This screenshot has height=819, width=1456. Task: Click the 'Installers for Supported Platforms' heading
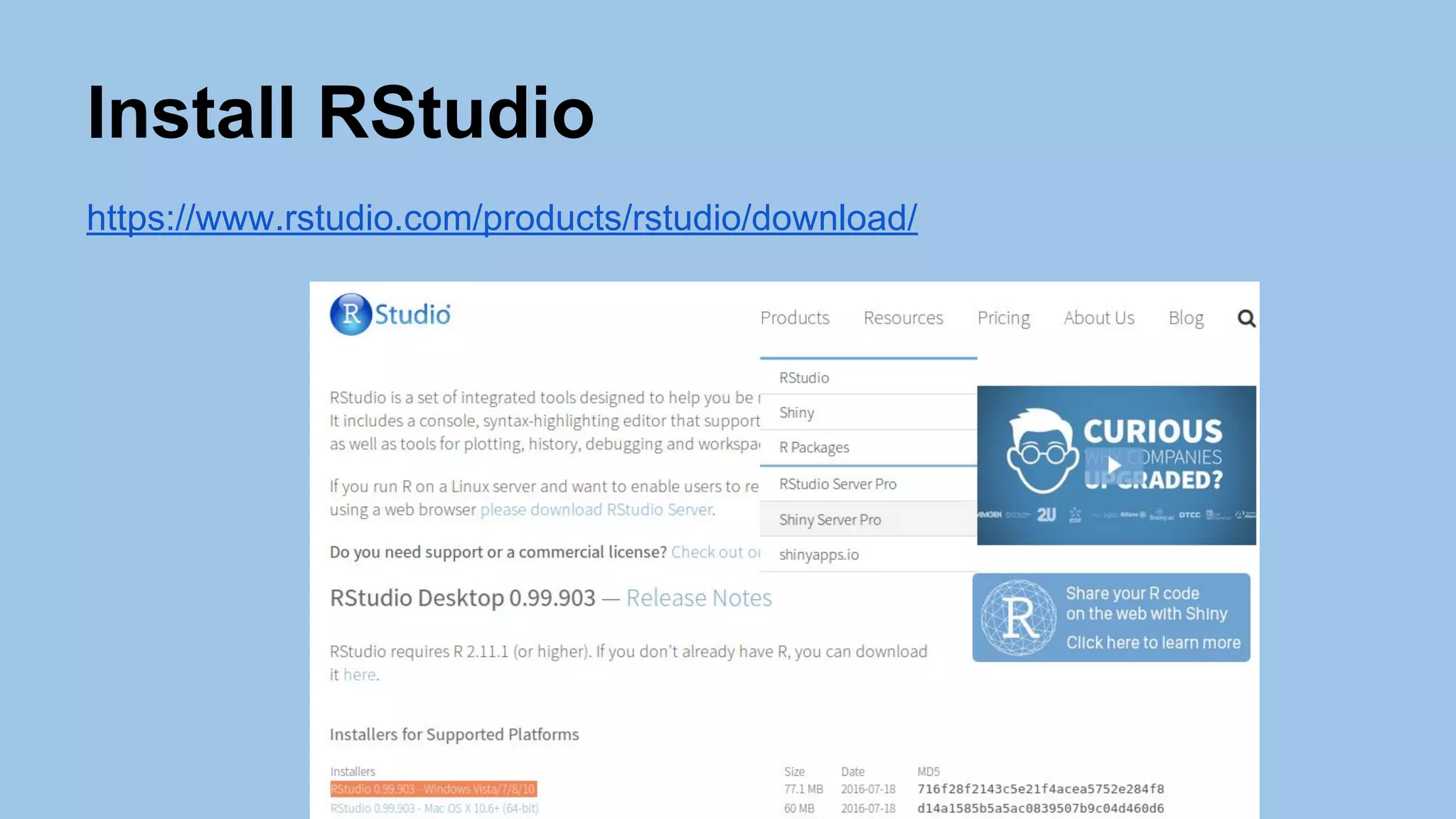(454, 734)
